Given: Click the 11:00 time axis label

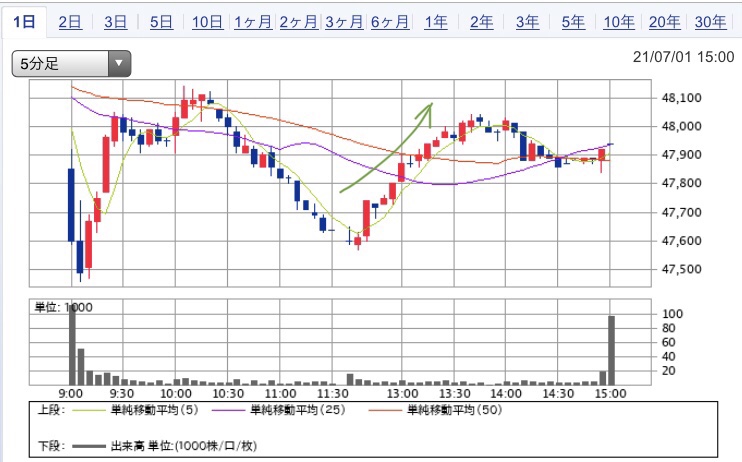Looking at the screenshot, I should click(280, 394).
